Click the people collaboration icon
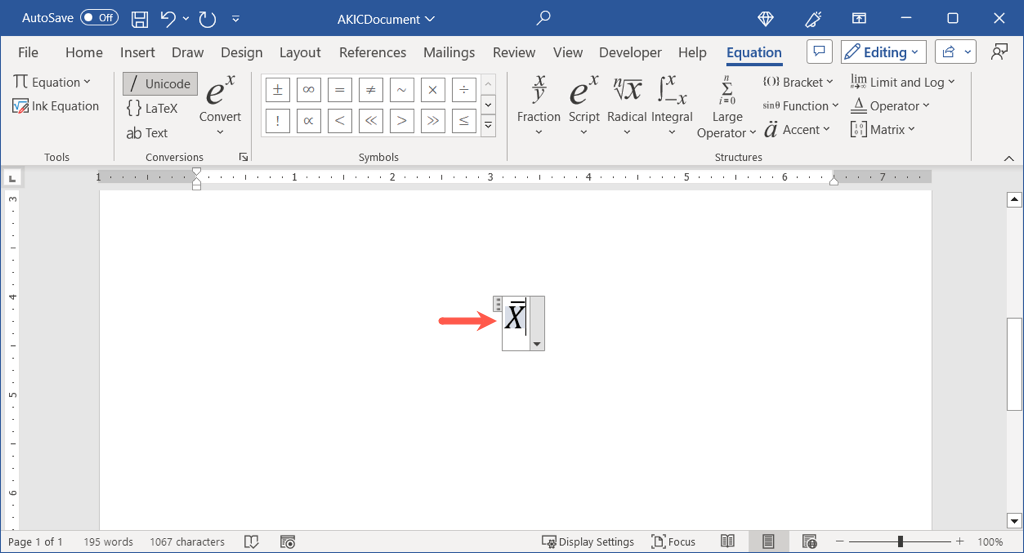This screenshot has width=1024, height=553. 999,52
